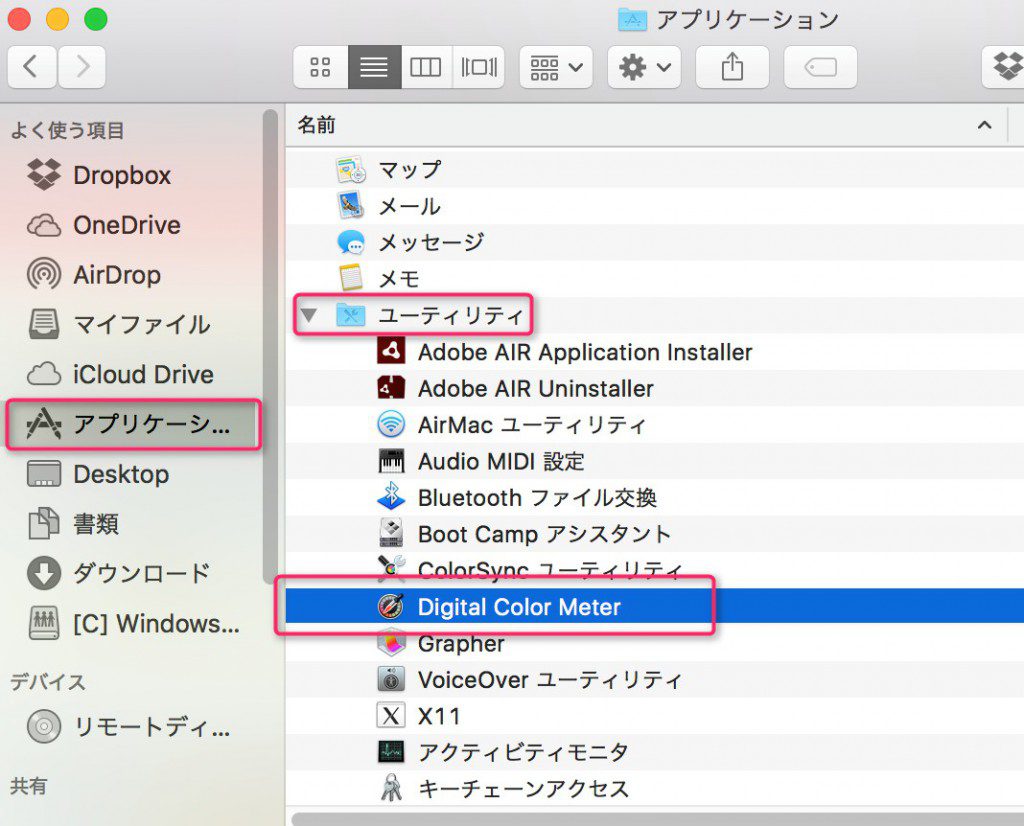The image size is (1024, 826).
Task: Open iCloud Drive in the sidebar
Action: pos(133,374)
